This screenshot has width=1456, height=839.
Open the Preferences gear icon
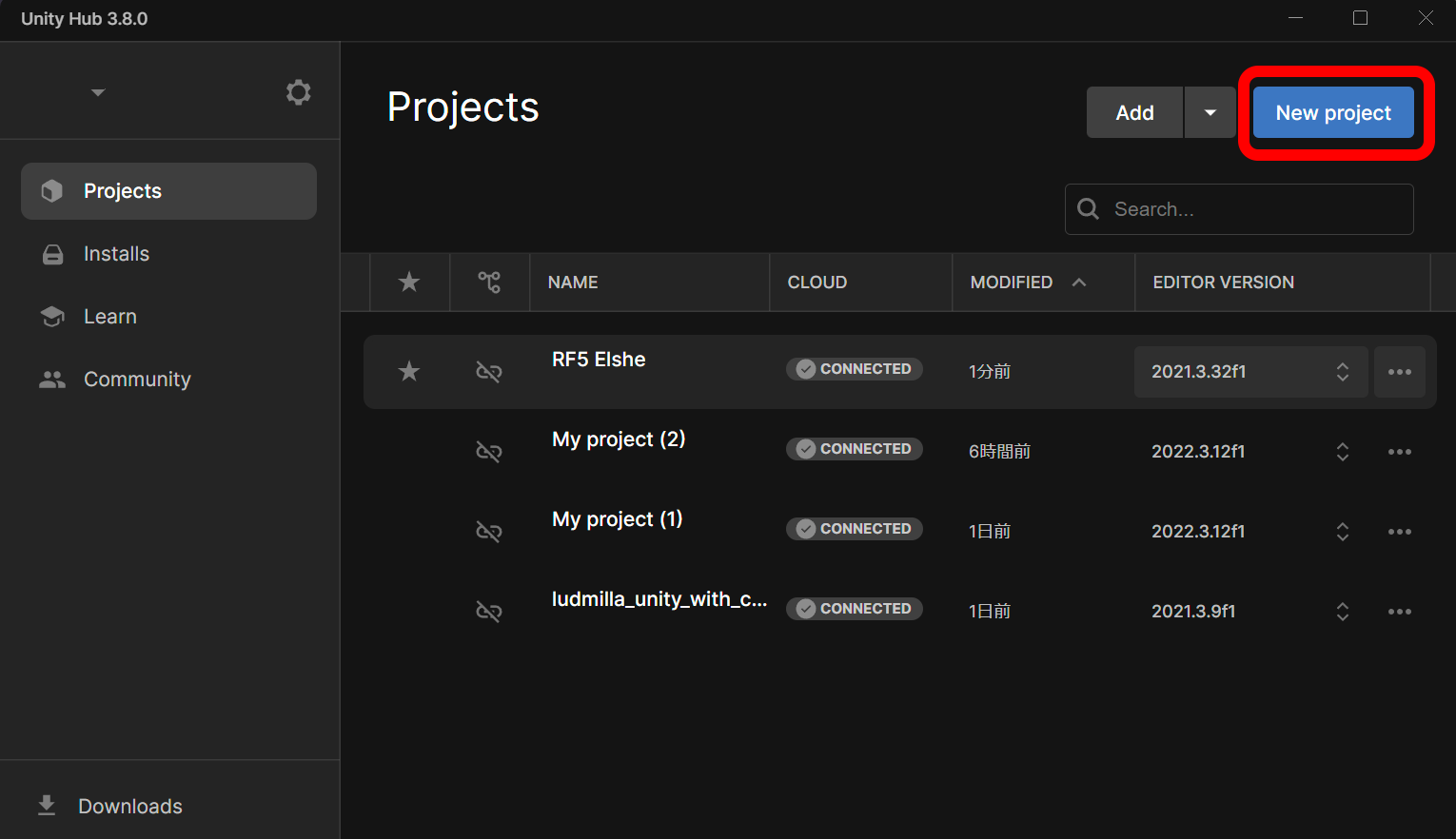299,92
